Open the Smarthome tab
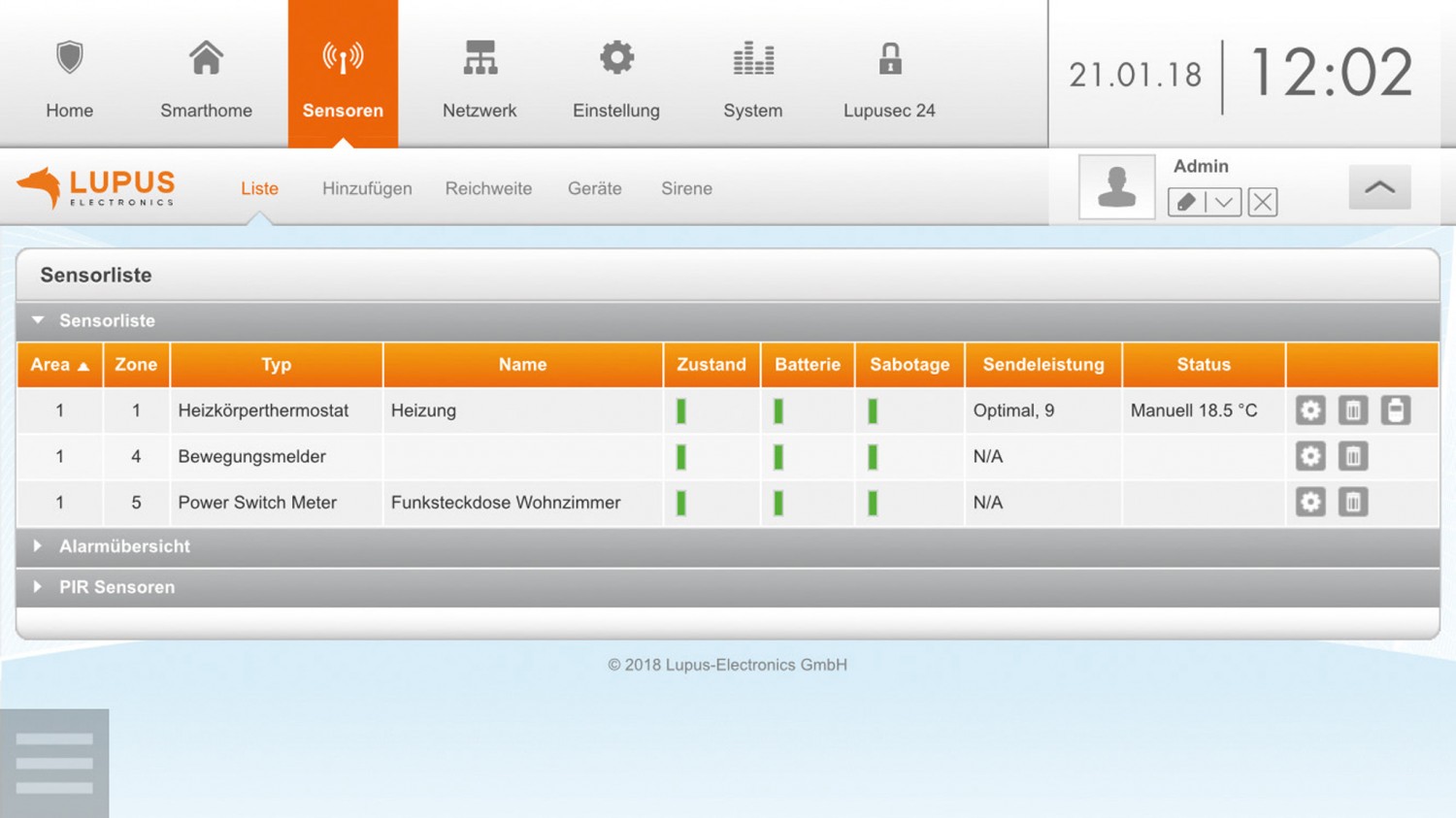The image size is (1456, 818). coord(206,80)
